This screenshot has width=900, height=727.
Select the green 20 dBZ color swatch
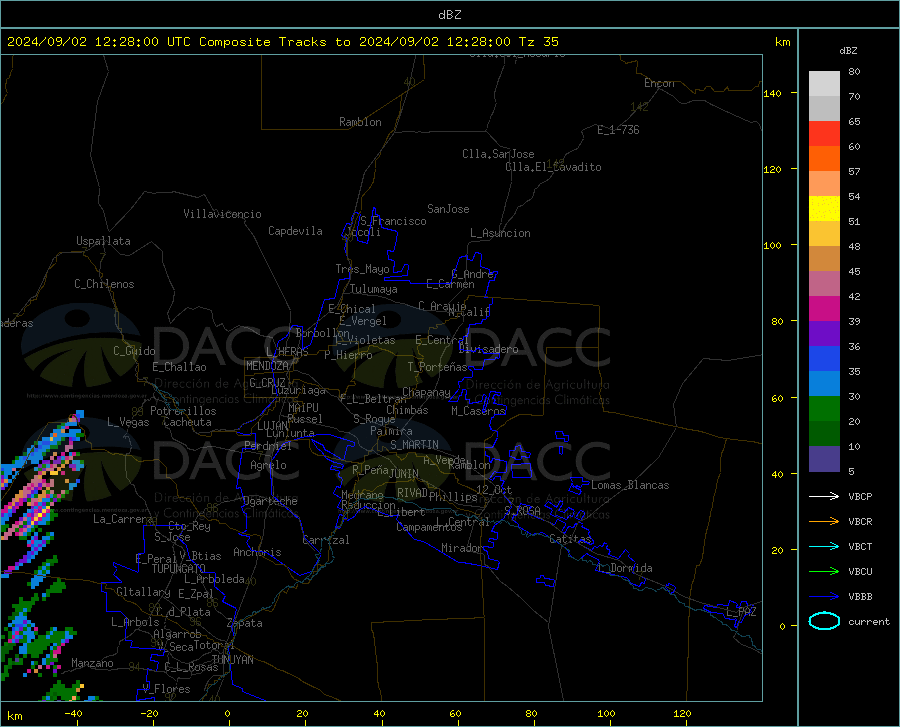(x=824, y=409)
